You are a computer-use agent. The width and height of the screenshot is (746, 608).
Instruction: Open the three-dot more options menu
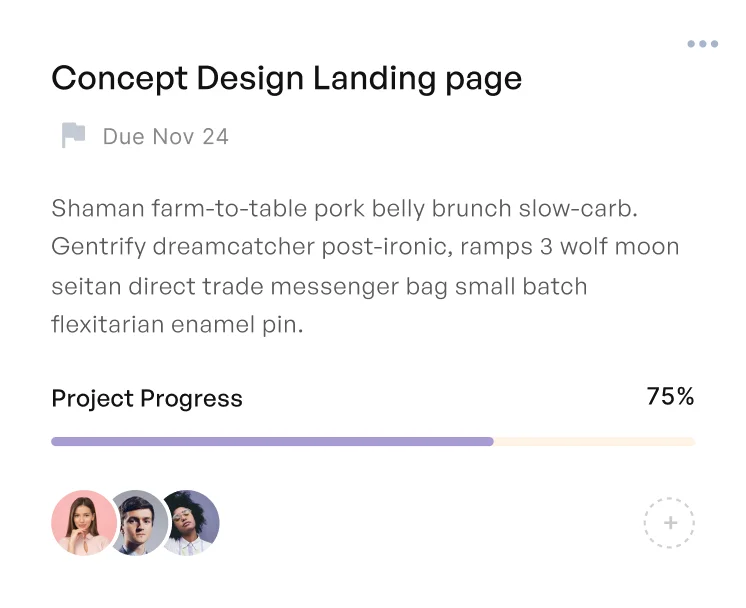click(x=702, y=44)
